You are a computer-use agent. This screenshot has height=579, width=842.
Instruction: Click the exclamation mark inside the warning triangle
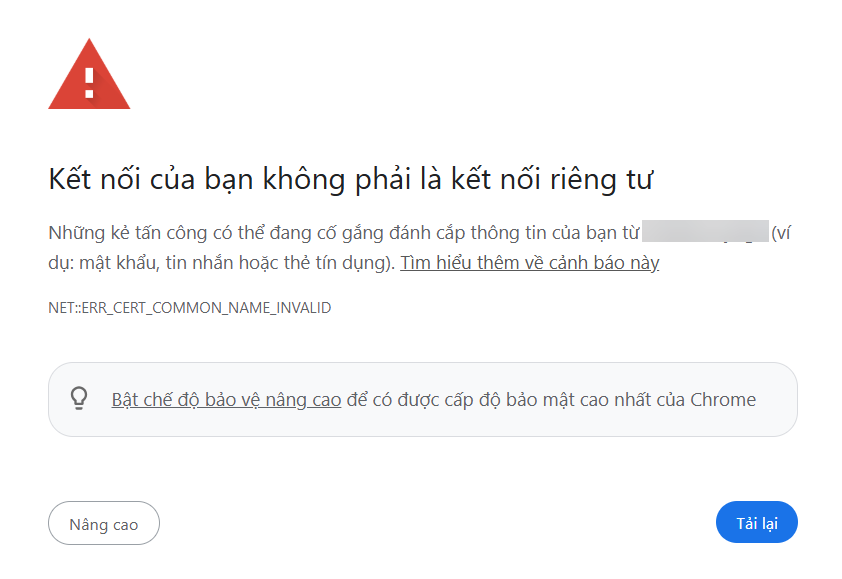pyautogui.click(x=91, y=80)
